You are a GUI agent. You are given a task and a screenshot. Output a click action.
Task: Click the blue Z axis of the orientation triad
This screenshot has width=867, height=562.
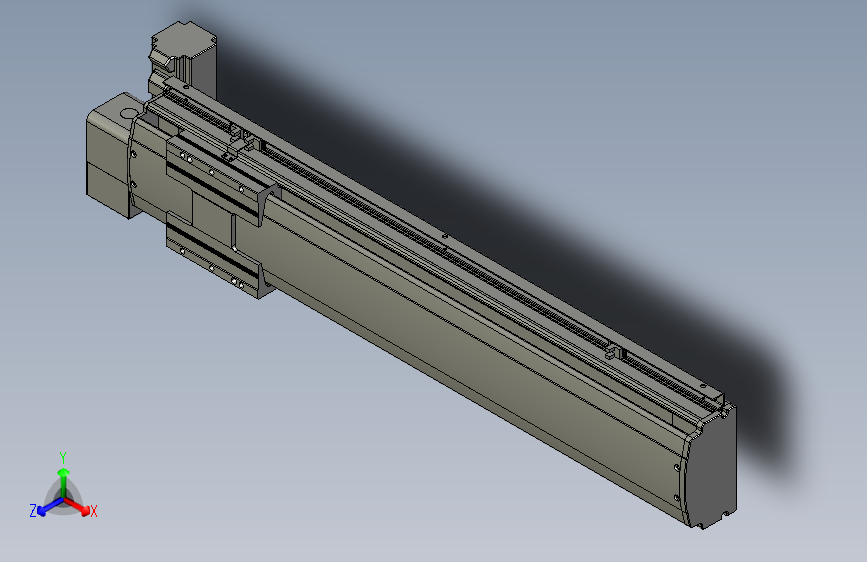coord(51,506)
